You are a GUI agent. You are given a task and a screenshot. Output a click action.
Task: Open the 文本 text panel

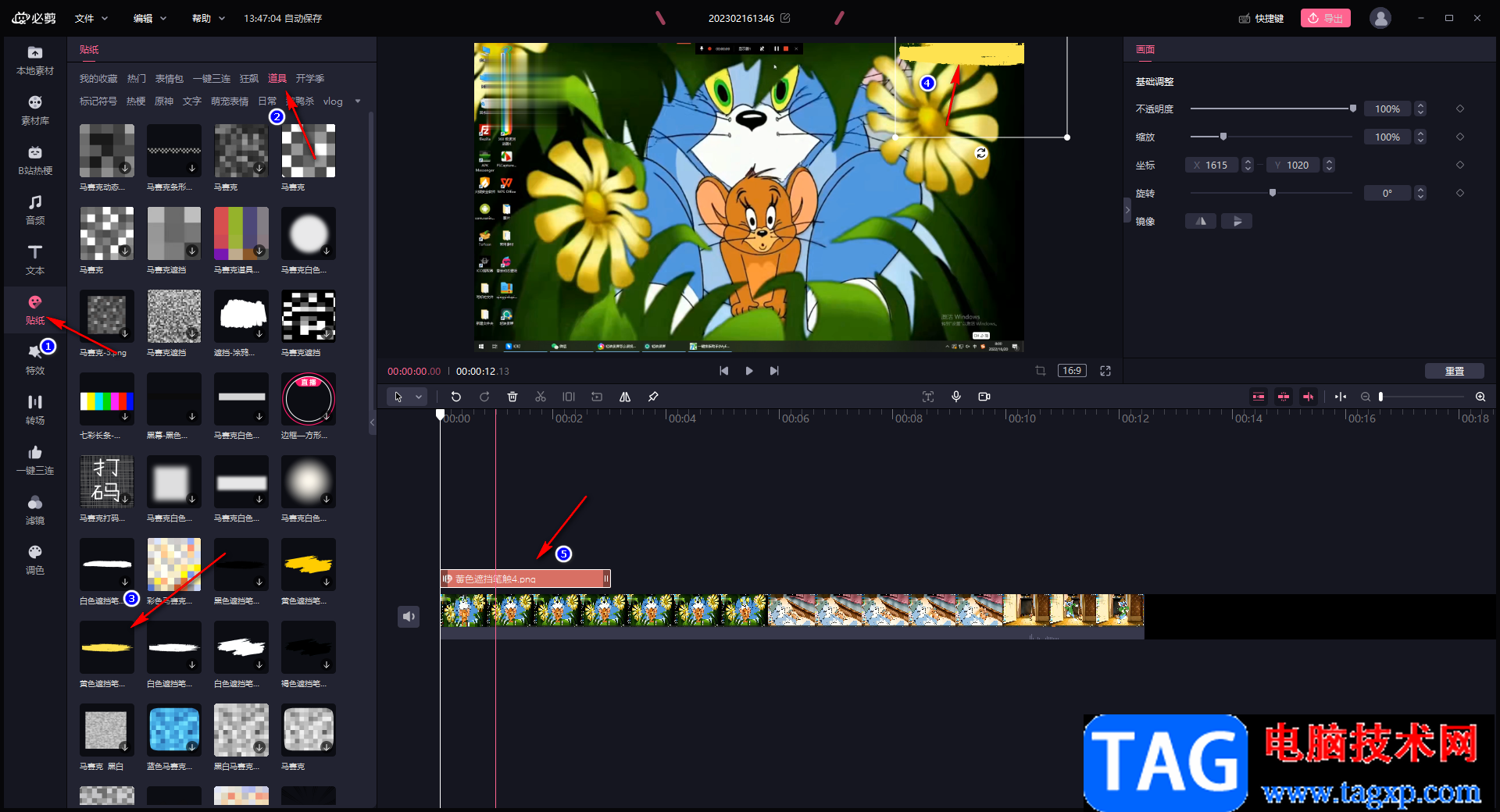(35, 260)
